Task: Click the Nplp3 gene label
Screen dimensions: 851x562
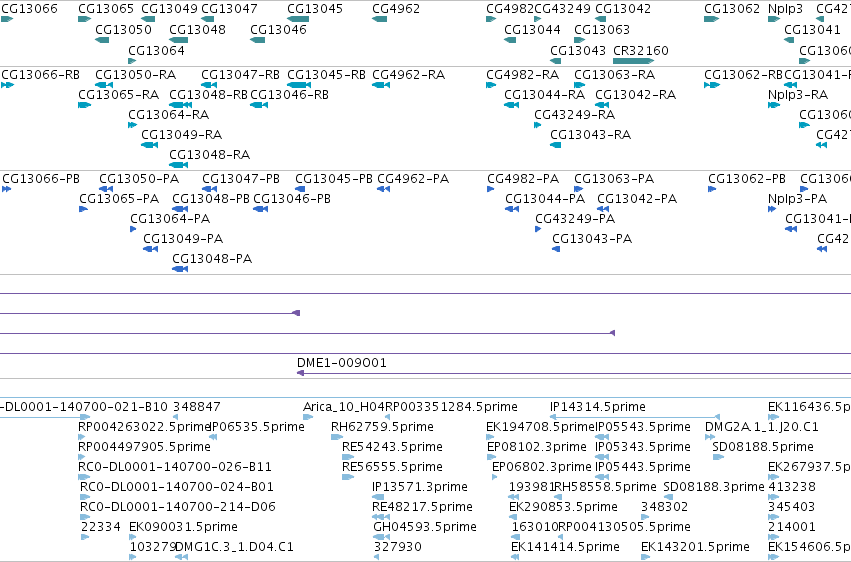Action: point(785,9)
